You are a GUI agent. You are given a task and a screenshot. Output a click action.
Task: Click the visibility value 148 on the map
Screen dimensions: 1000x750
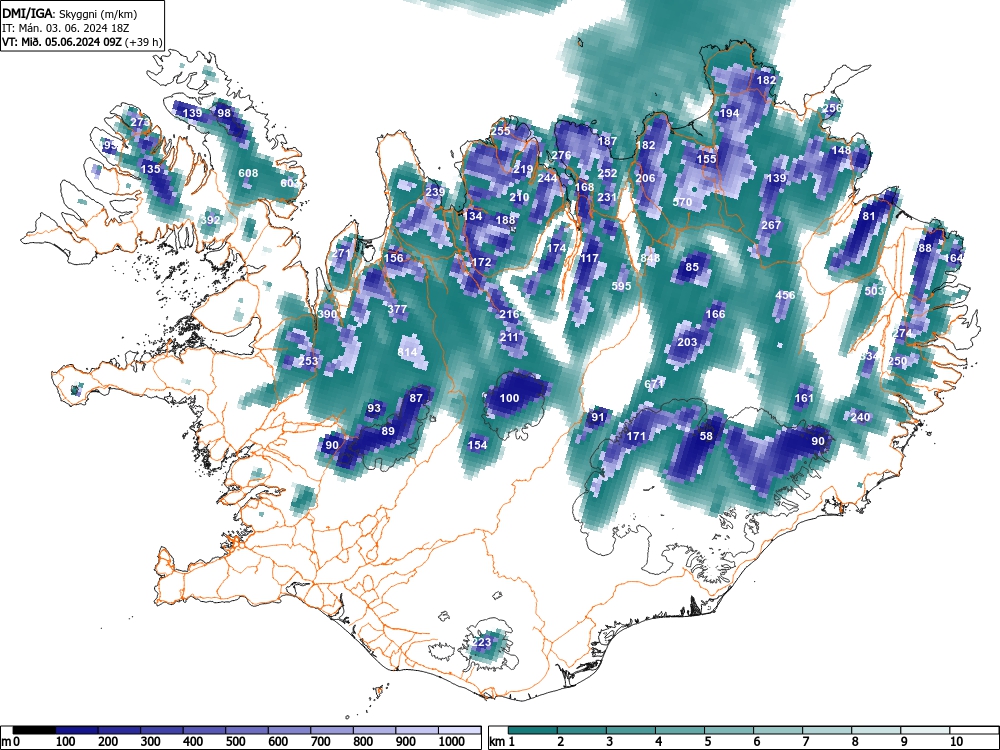click(841, 150)
